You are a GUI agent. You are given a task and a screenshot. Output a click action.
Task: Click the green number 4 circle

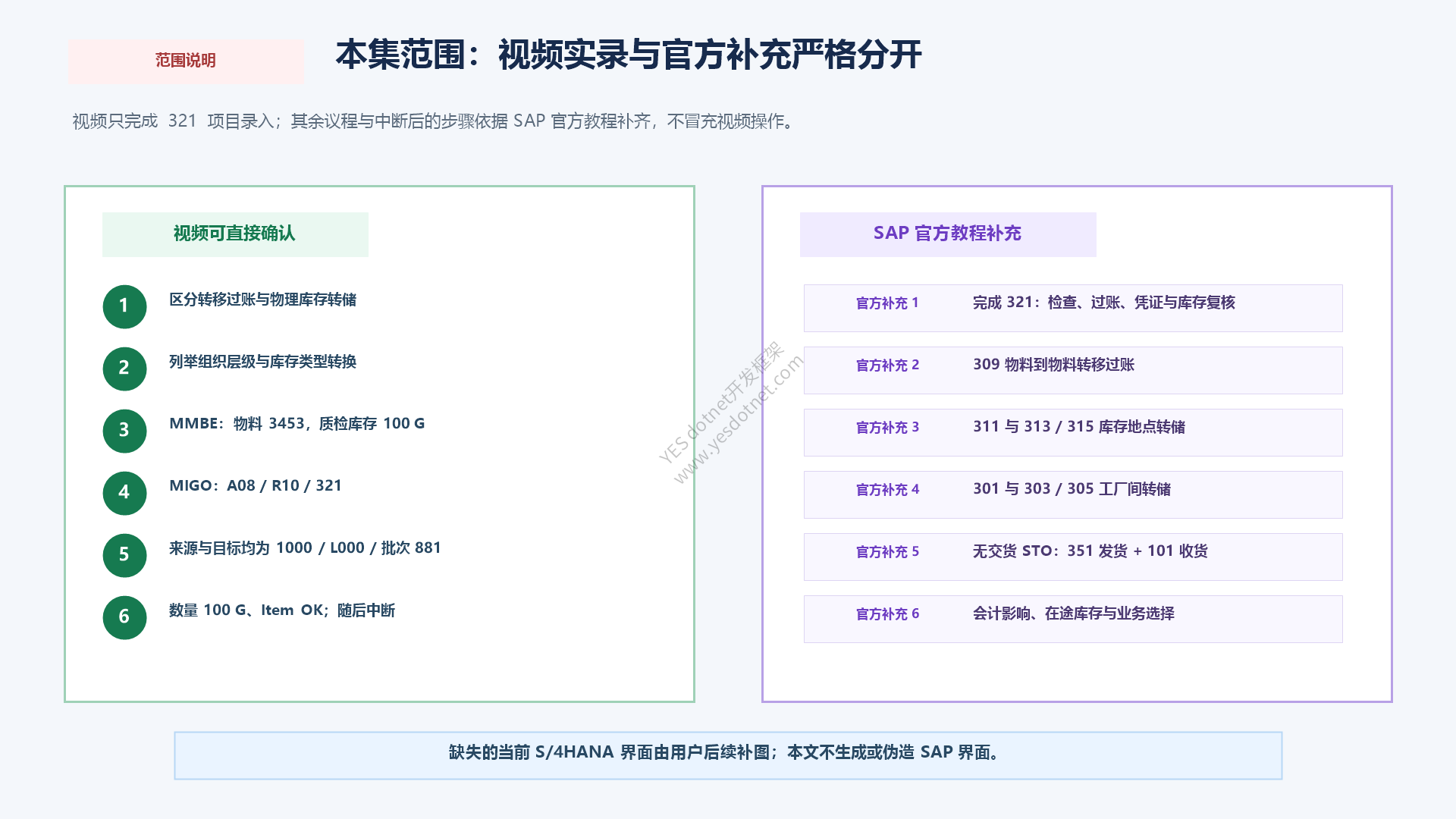pos(124,493)
